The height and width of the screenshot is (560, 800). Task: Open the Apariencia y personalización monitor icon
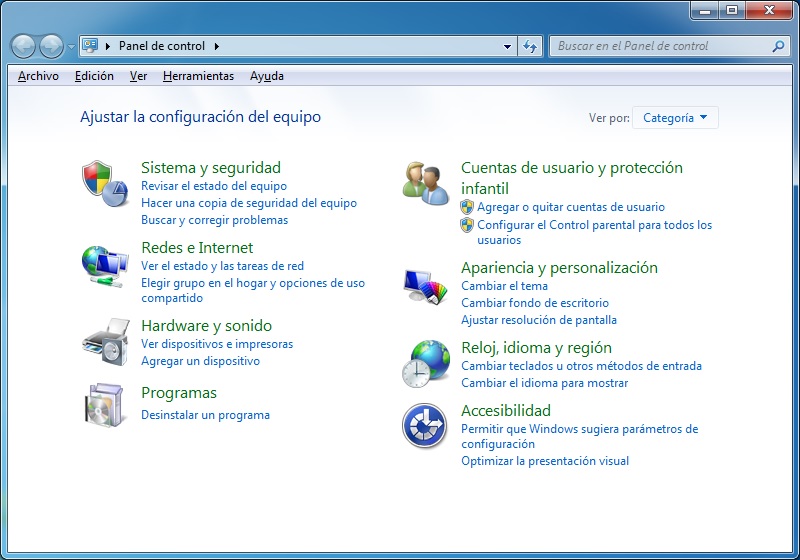426,286
